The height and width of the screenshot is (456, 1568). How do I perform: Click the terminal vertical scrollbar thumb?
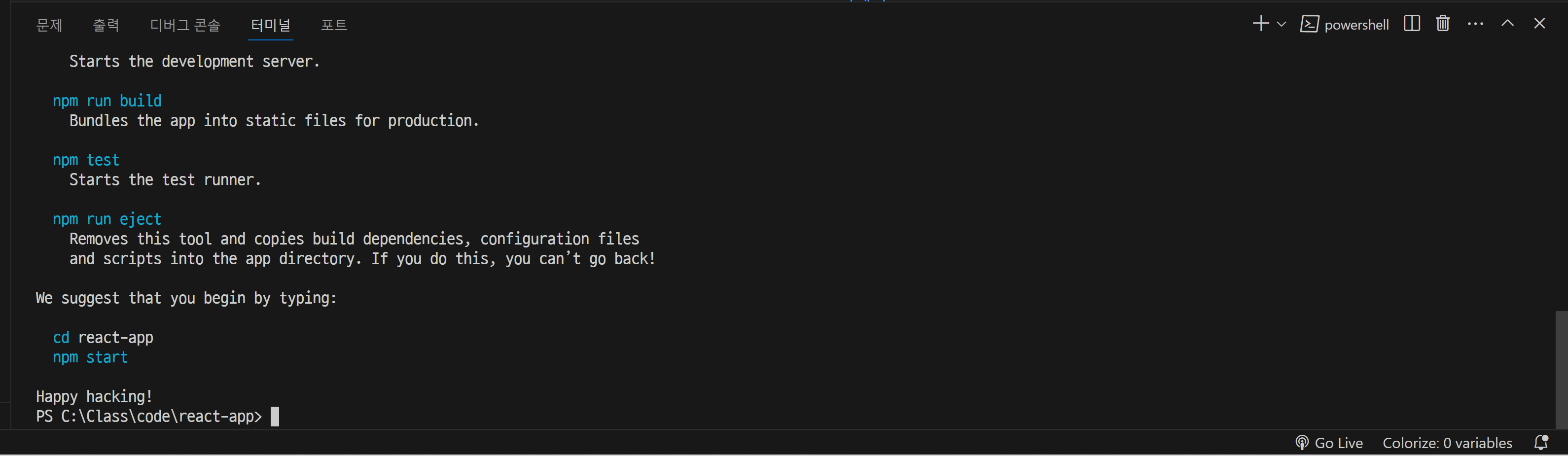(x=1561, y=370)
